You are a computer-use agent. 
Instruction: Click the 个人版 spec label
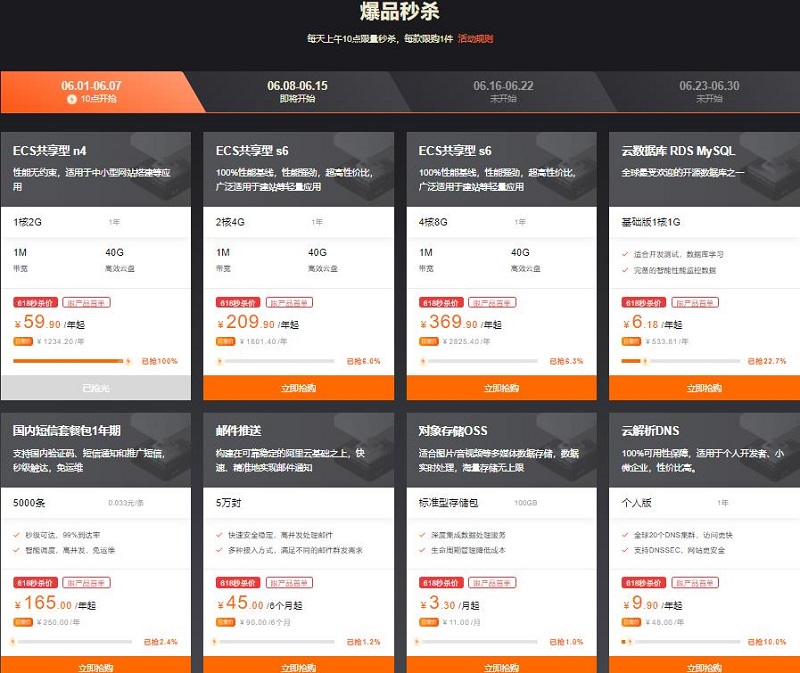pos(636,503)
